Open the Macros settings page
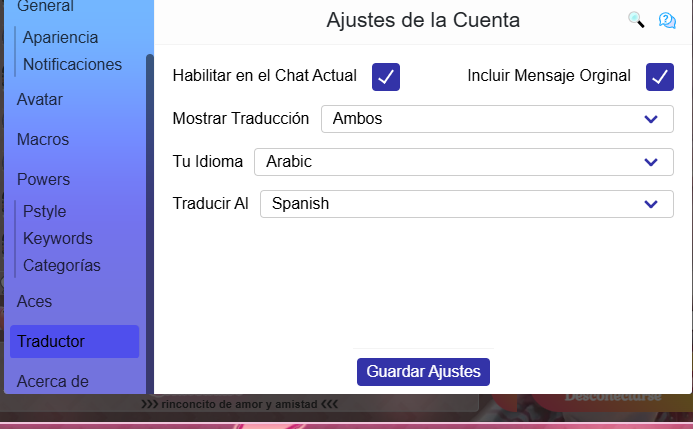 (43, 140)
